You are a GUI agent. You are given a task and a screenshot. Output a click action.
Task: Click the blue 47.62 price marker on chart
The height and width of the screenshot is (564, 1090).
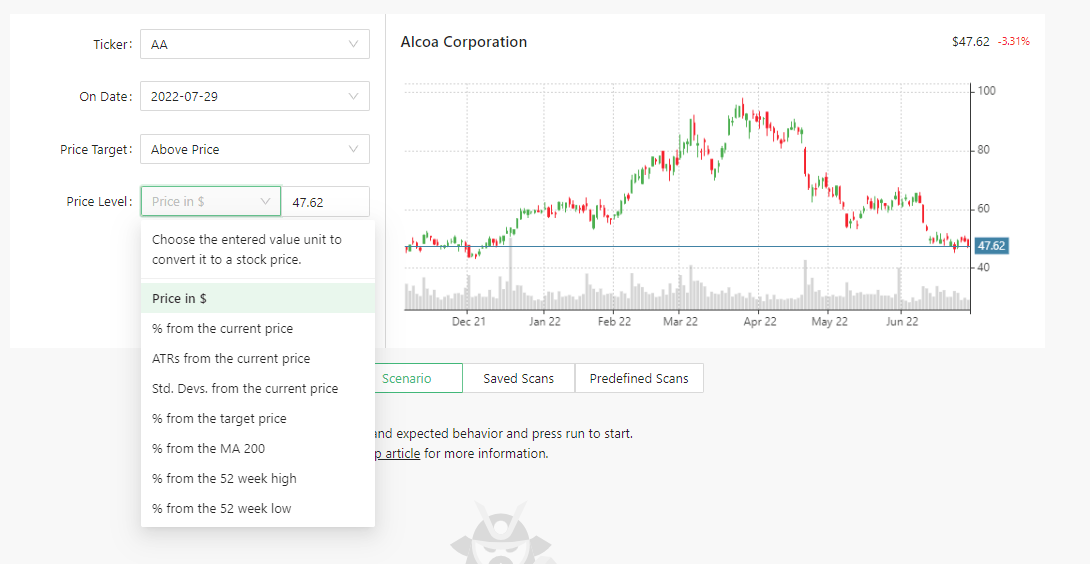(x=991, y=245)
